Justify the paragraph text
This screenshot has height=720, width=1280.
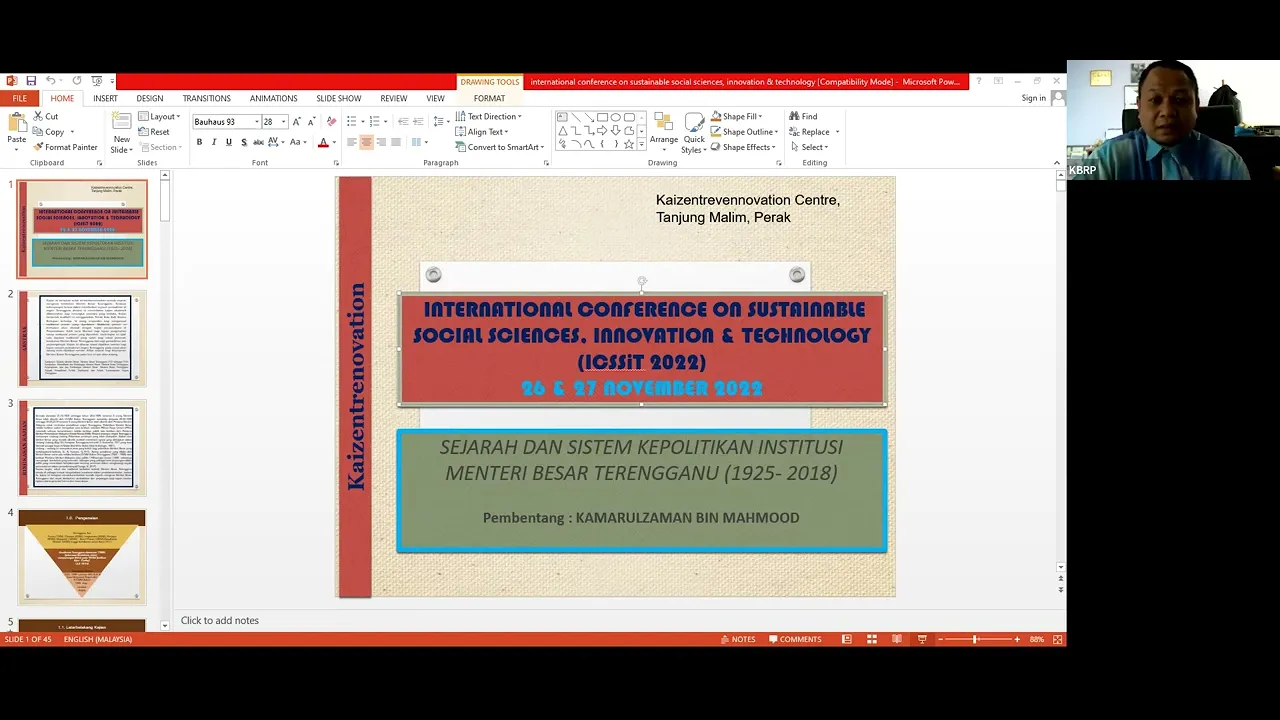click(396, 143)
